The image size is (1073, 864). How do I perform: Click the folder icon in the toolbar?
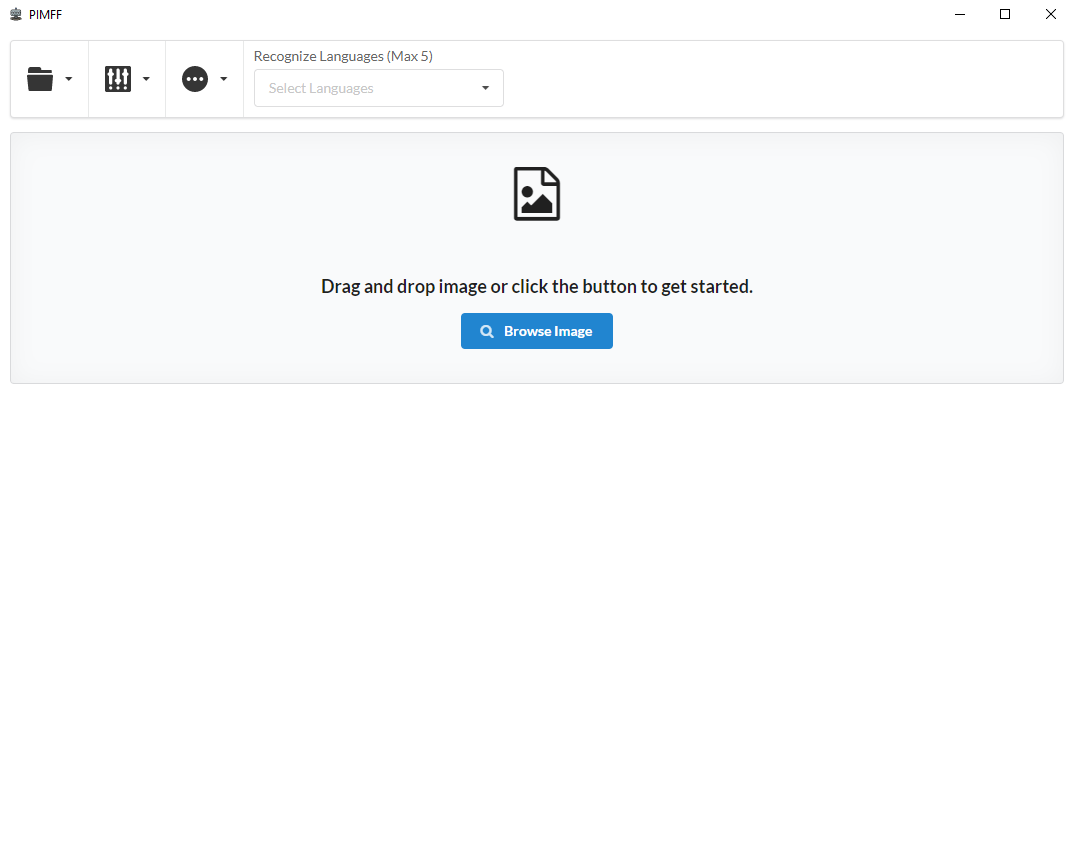coord(40,79)
